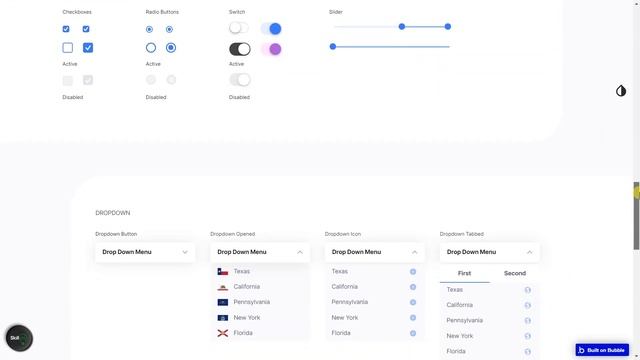Image resolution: width=640 pixels, height=360 pixels.
Task: Turn off the blue switch
Action: tap(271, 29)
